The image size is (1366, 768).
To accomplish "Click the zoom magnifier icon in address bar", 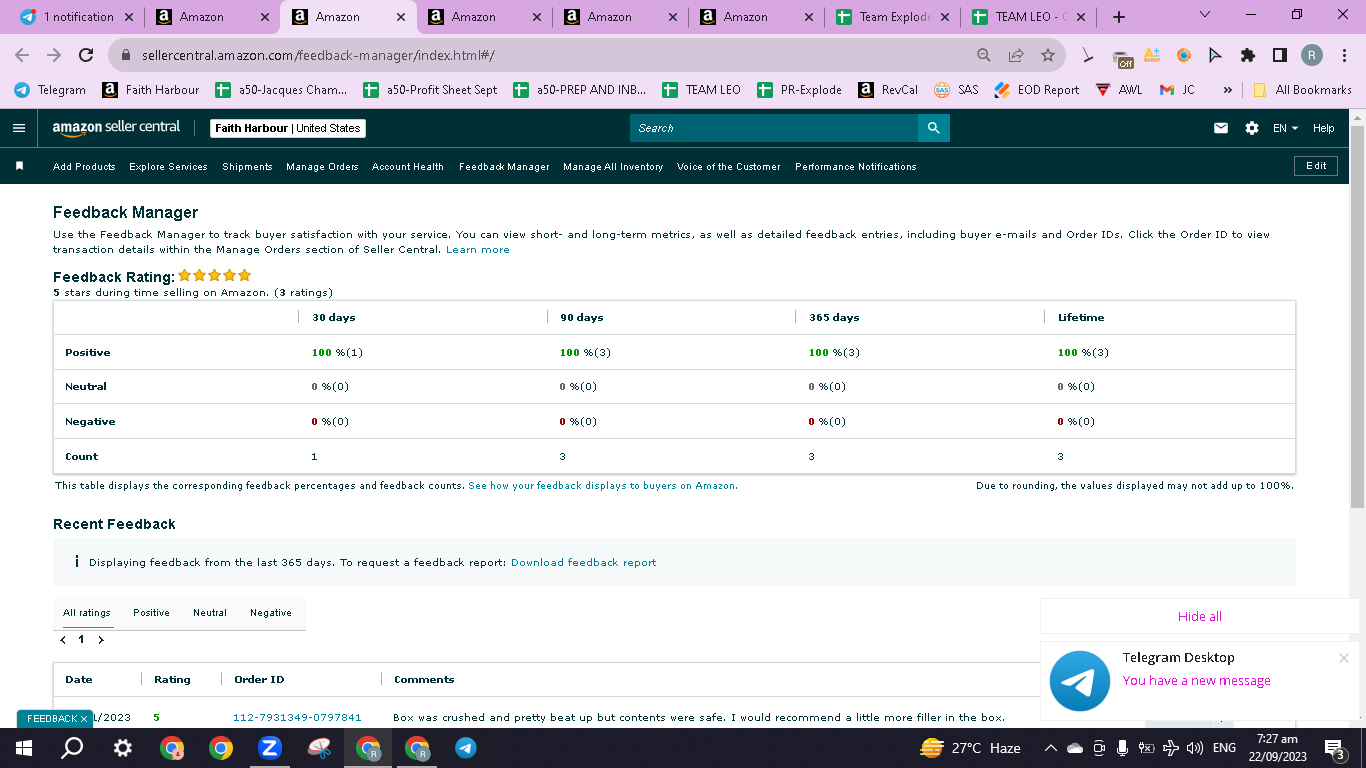I will point(984,55).
